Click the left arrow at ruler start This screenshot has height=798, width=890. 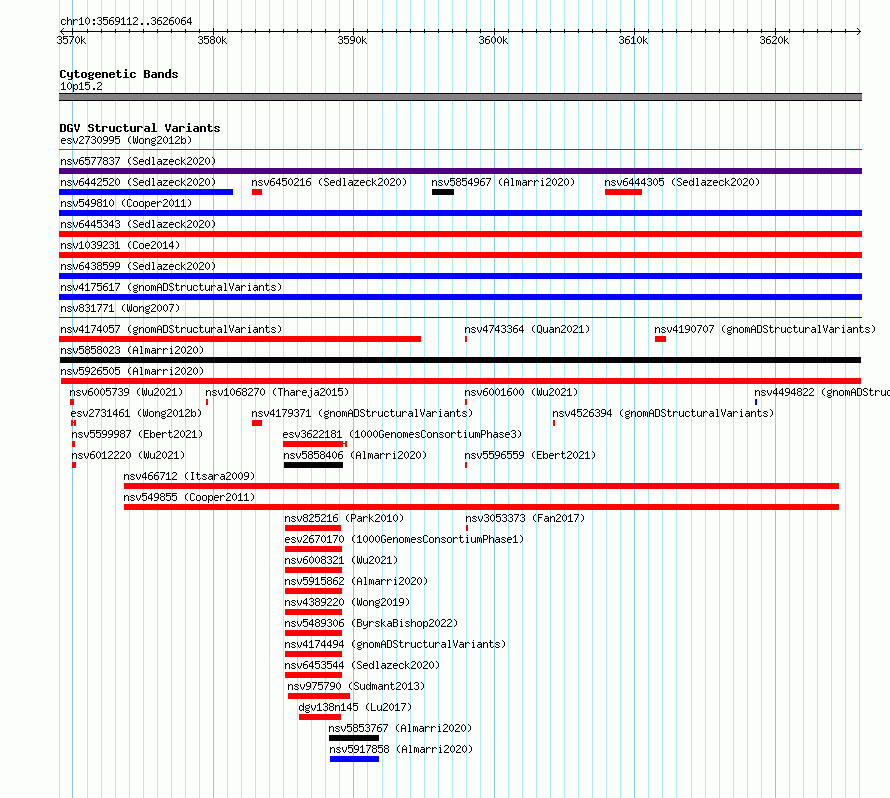[62, 31]
